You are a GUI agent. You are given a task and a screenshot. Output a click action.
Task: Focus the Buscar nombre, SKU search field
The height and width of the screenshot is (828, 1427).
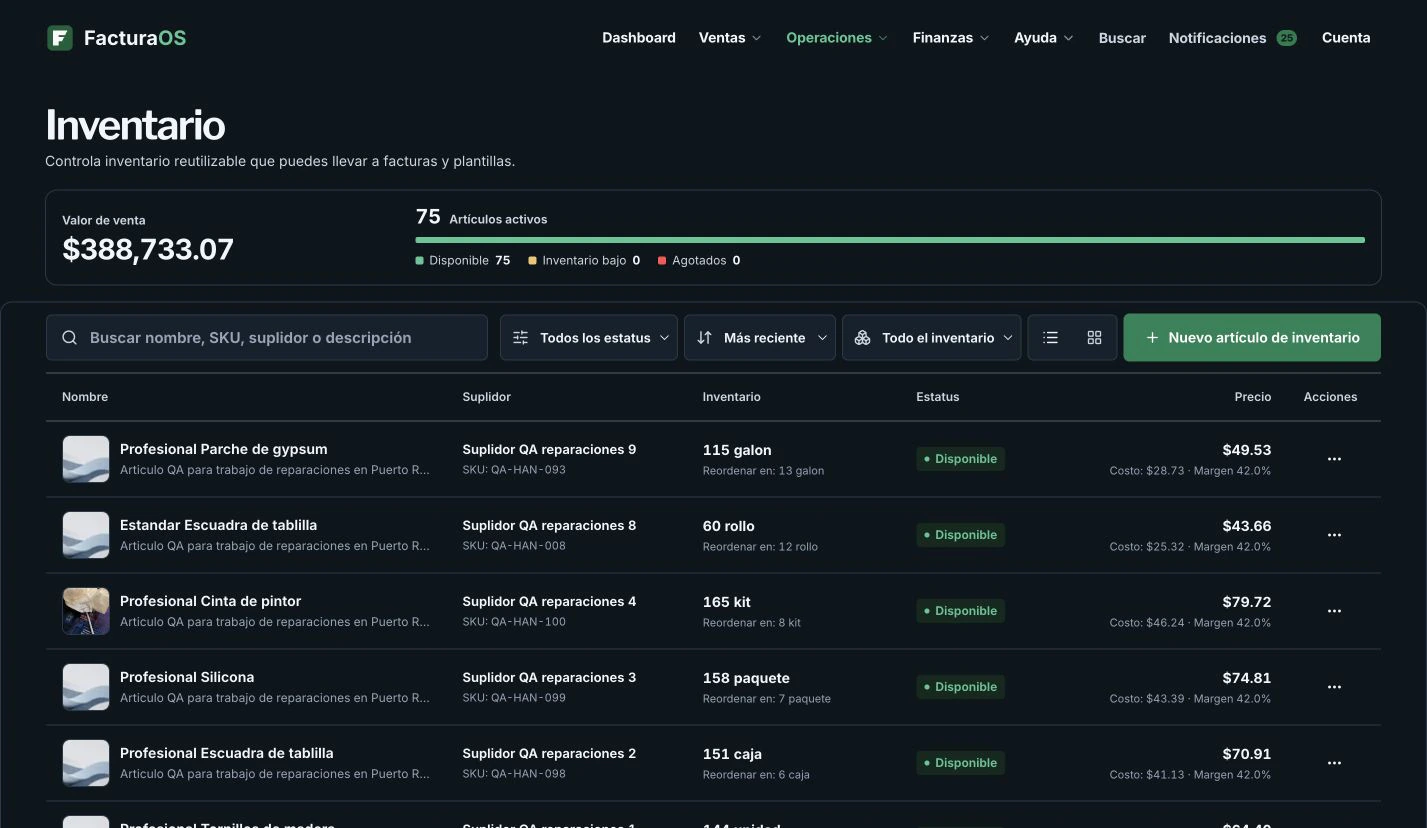click(x=267, y=338)
